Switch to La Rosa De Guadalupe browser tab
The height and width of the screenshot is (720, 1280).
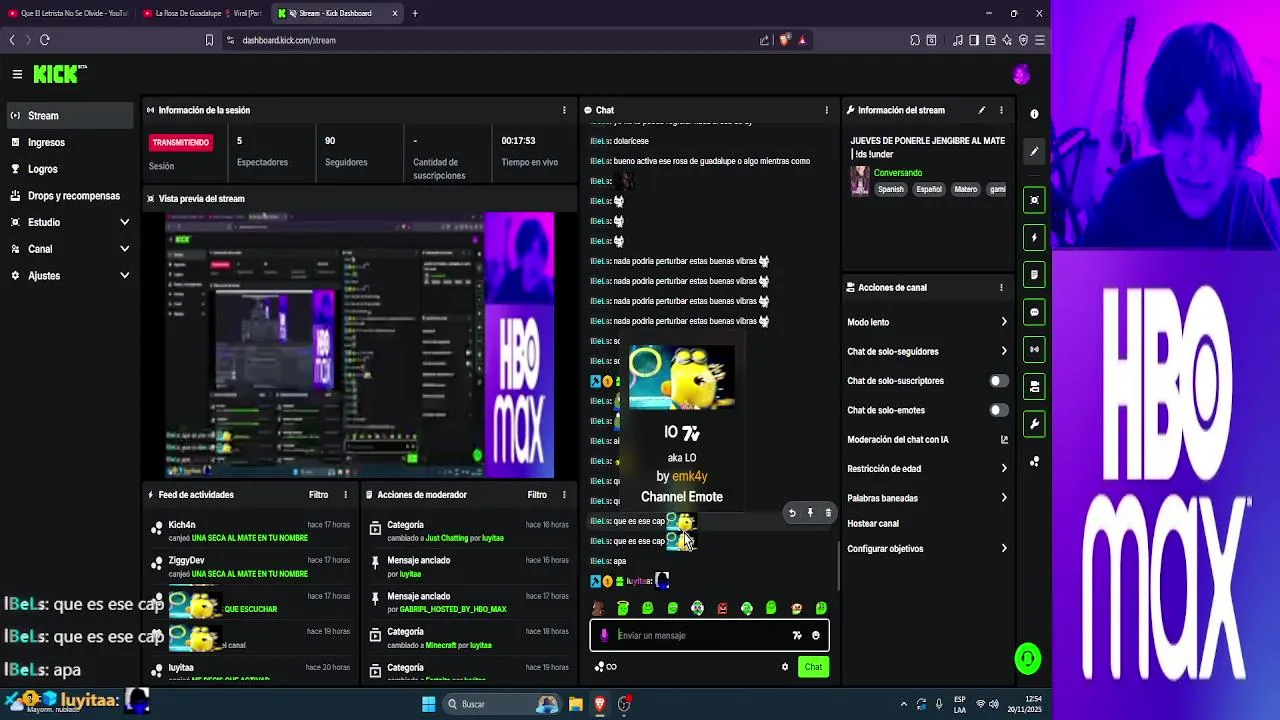[202, 13]
